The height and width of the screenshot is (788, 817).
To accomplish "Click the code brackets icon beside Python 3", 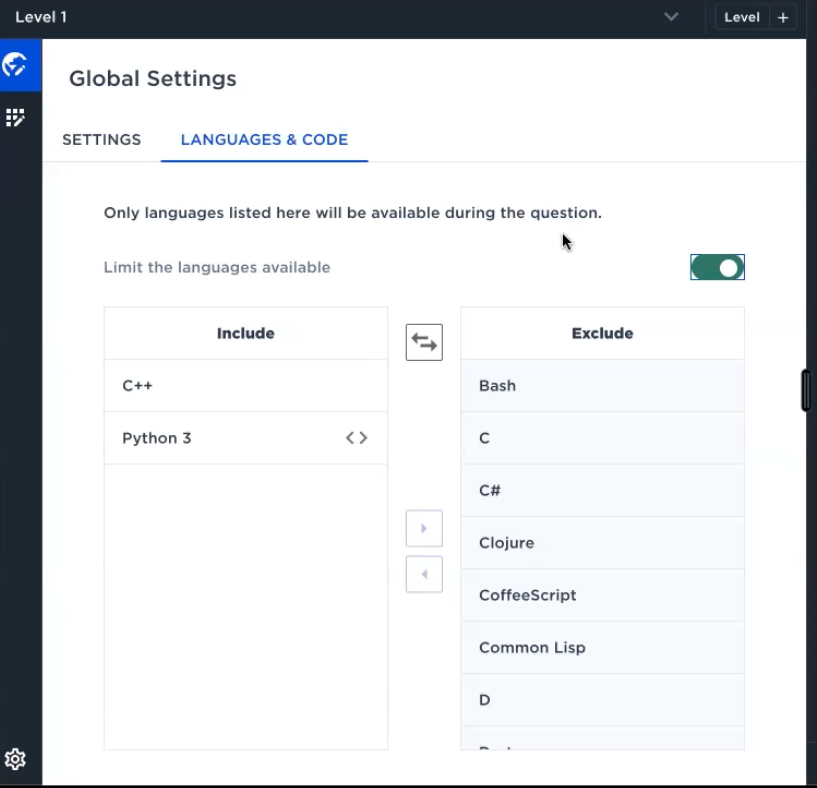I will [356, 438].
